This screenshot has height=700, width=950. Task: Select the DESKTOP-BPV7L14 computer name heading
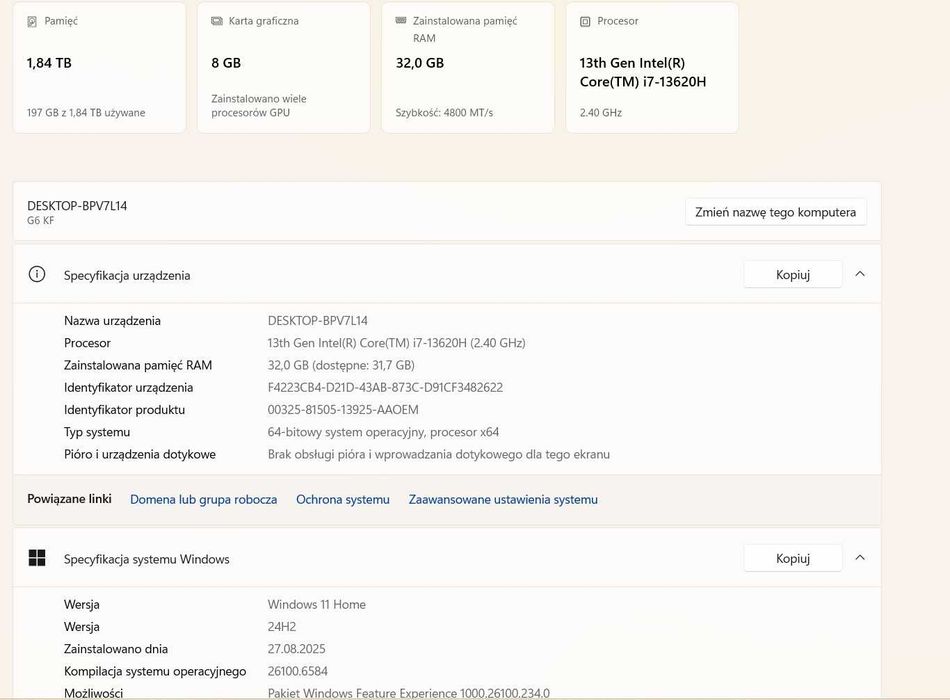pos(77,205)
